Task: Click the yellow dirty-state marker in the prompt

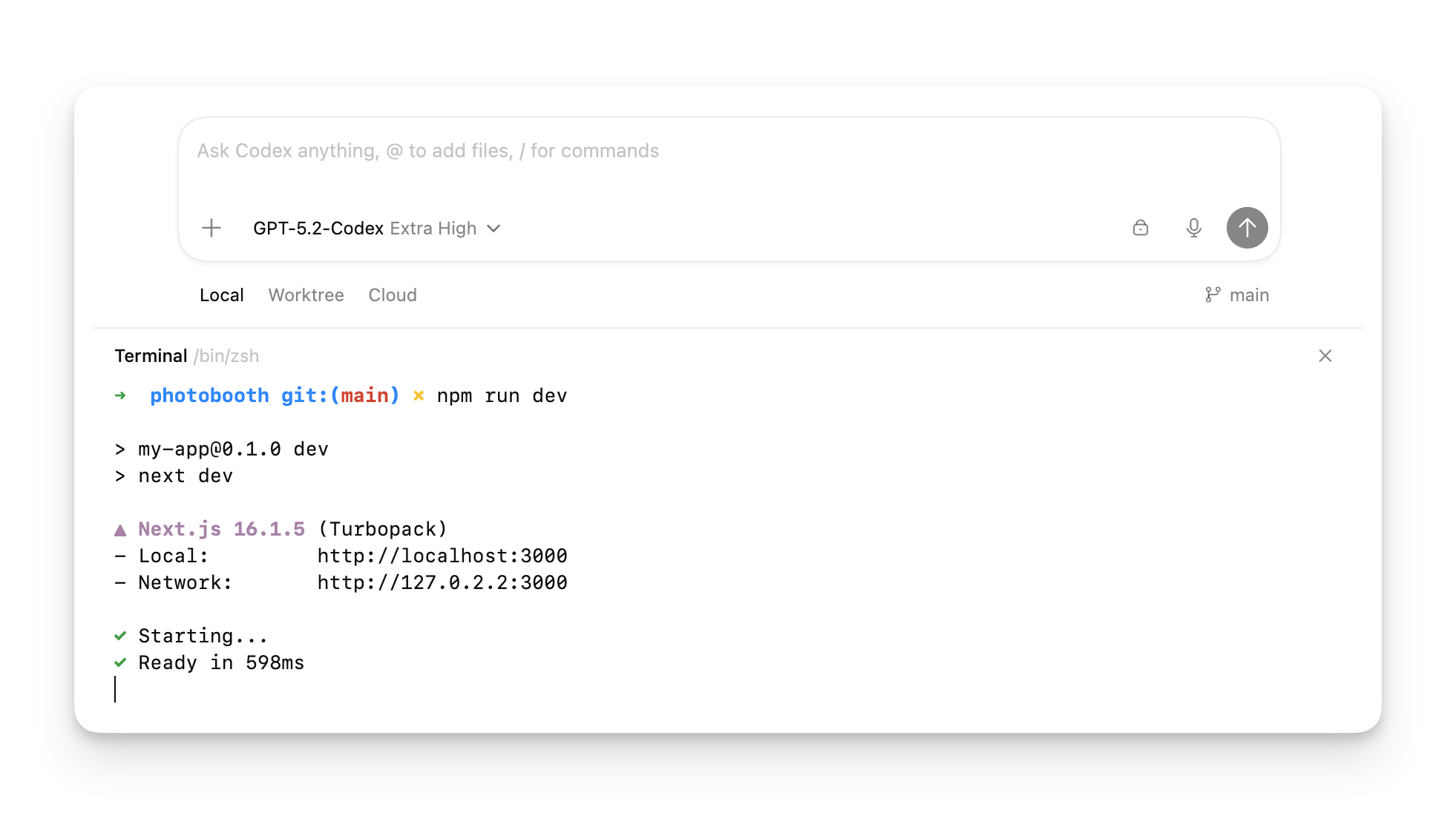Action: click(x=418, y=395)
